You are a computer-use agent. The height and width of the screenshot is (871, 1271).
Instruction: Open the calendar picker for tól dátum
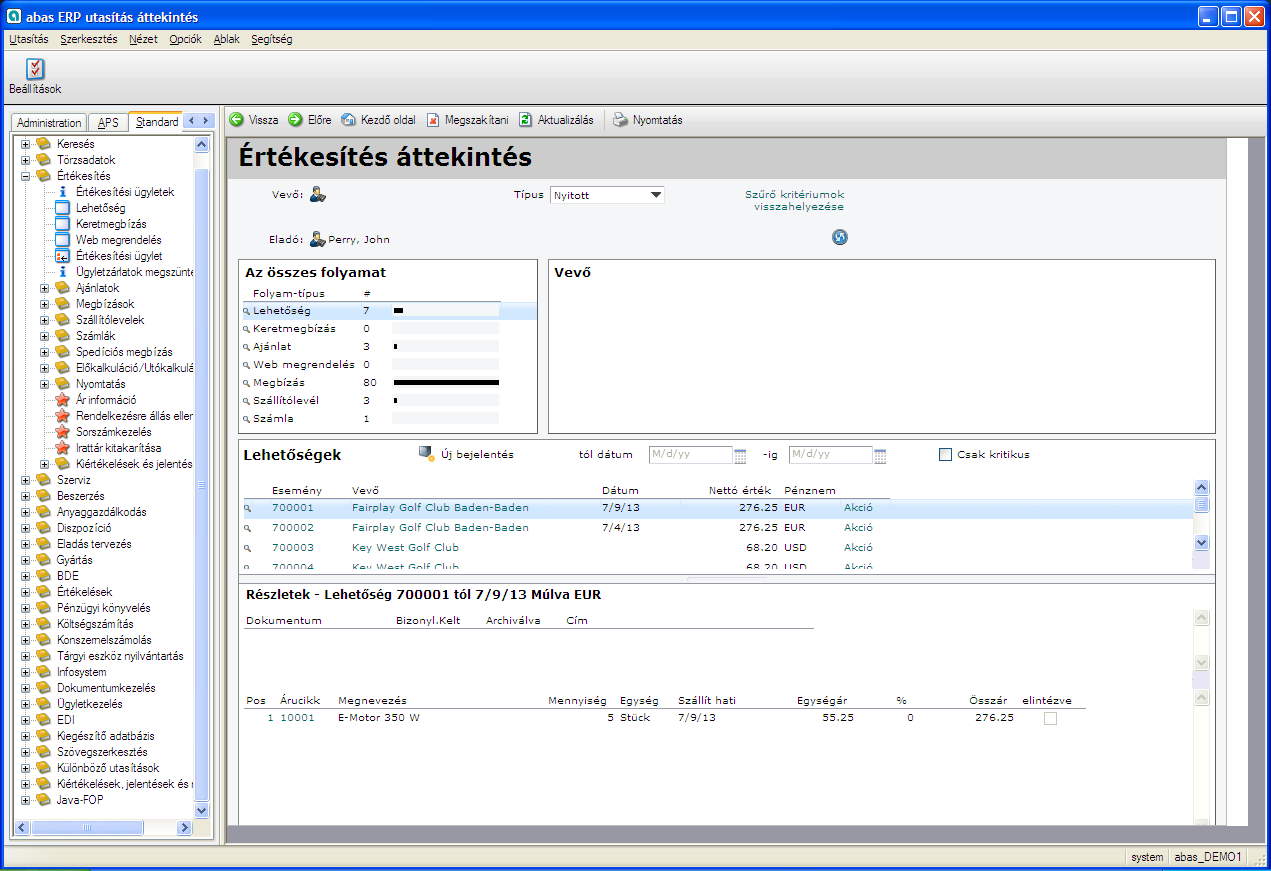point(741,456)
